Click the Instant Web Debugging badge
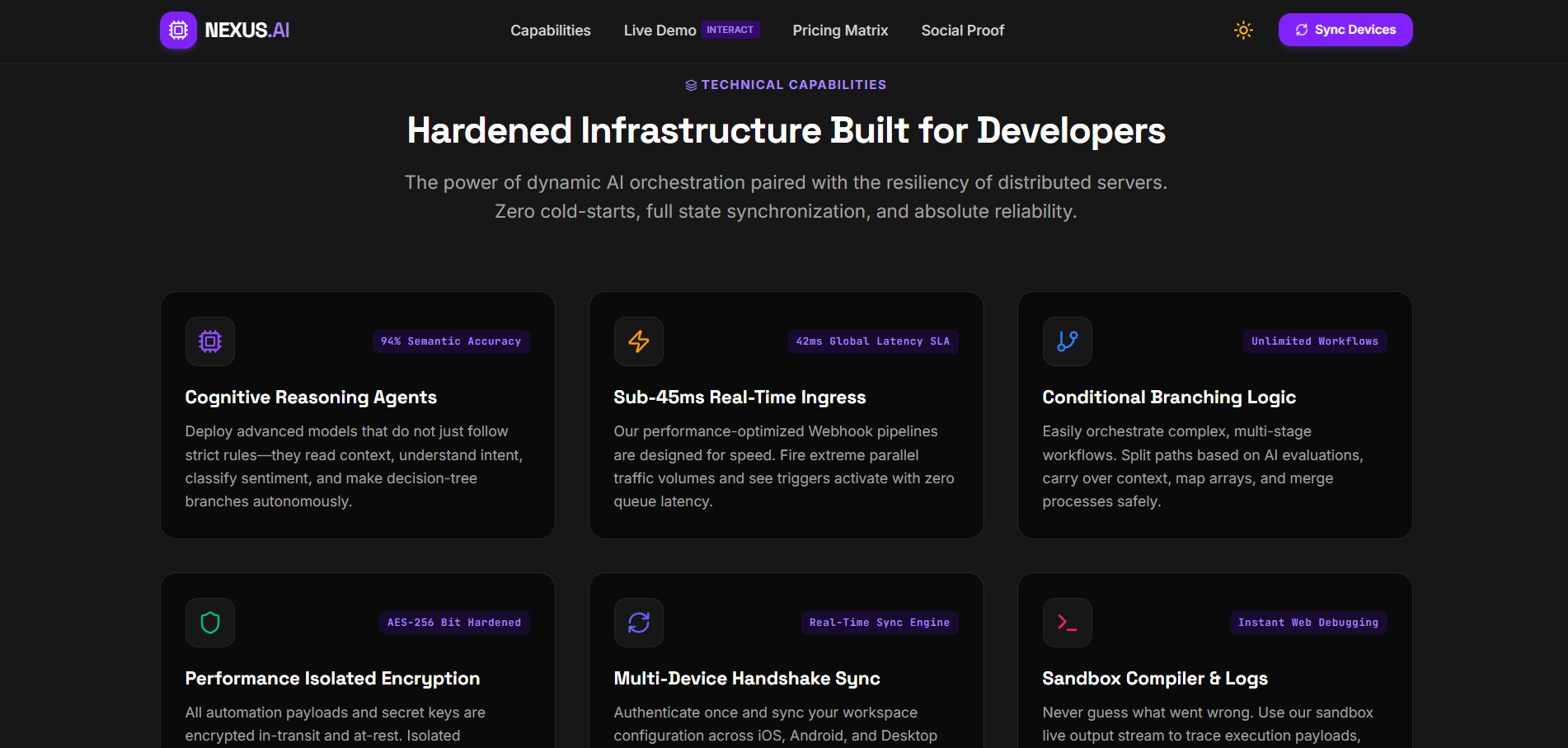This screenshot has height=748, width=1568. pos(1308,623)
